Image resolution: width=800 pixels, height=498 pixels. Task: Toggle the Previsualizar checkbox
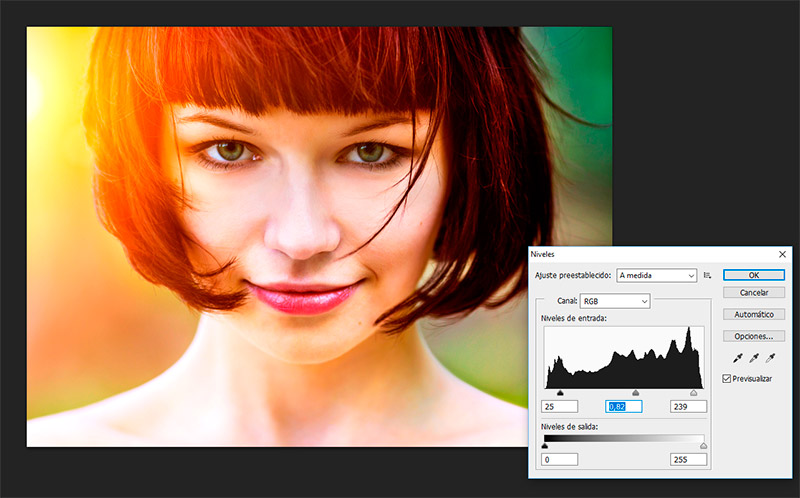[727, 379]
